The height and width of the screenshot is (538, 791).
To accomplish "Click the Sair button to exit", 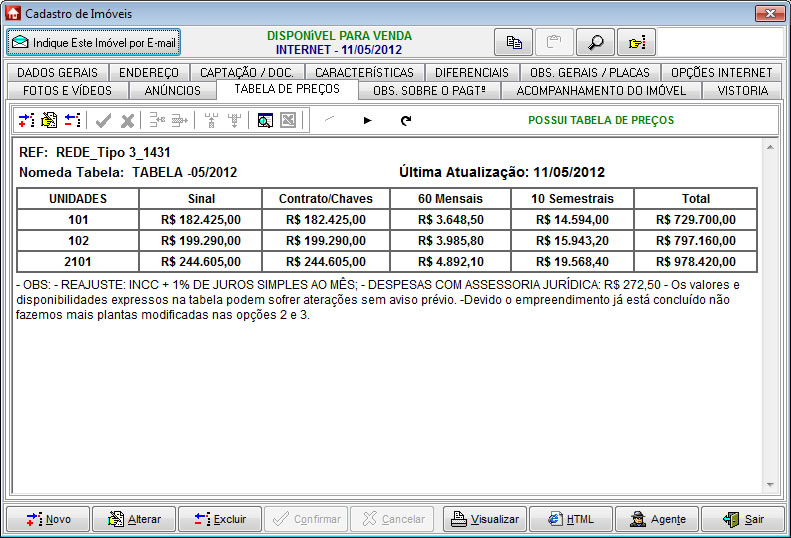I will click(742, 519).
